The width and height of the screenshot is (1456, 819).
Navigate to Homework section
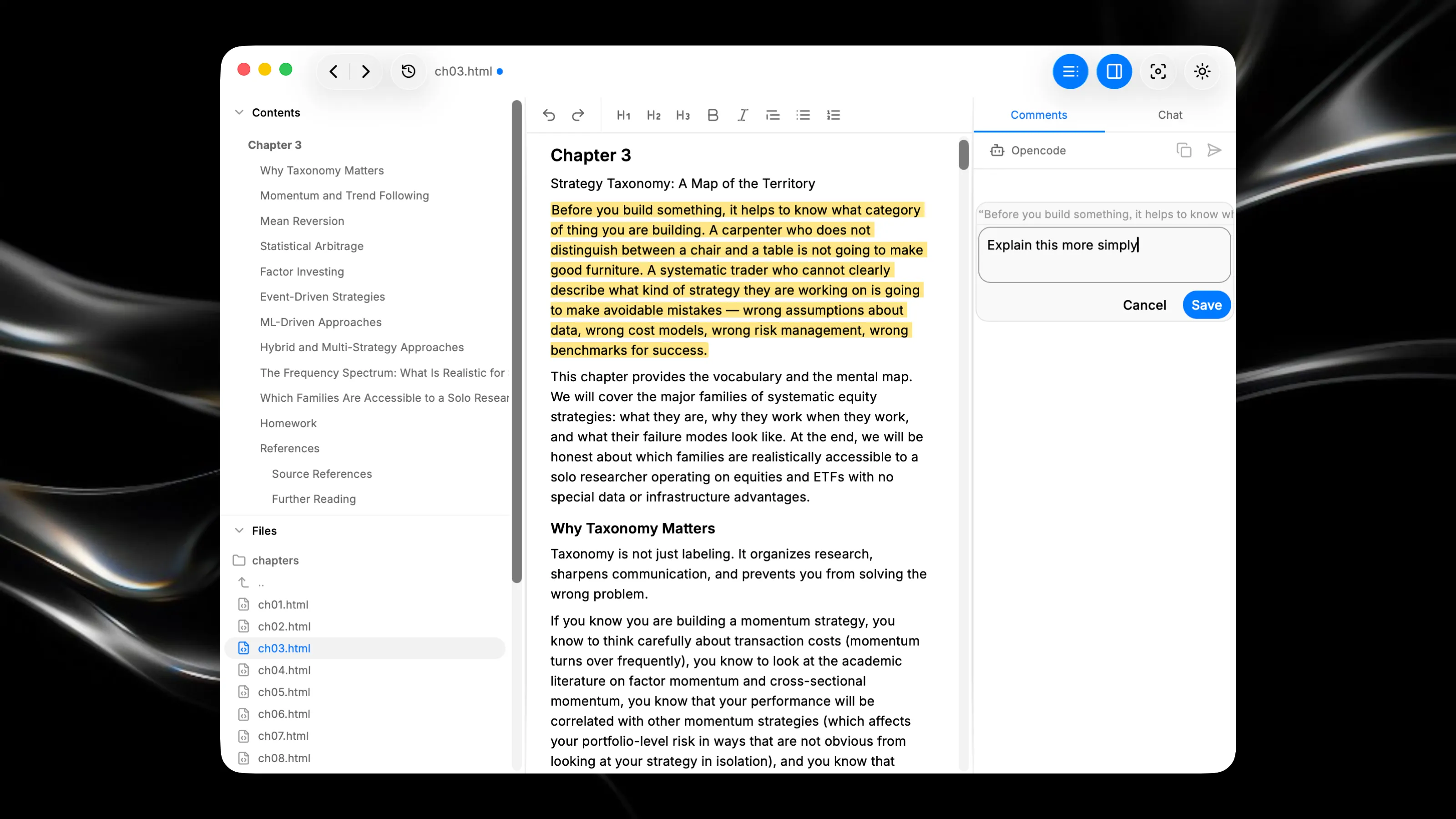coord(288,423)
